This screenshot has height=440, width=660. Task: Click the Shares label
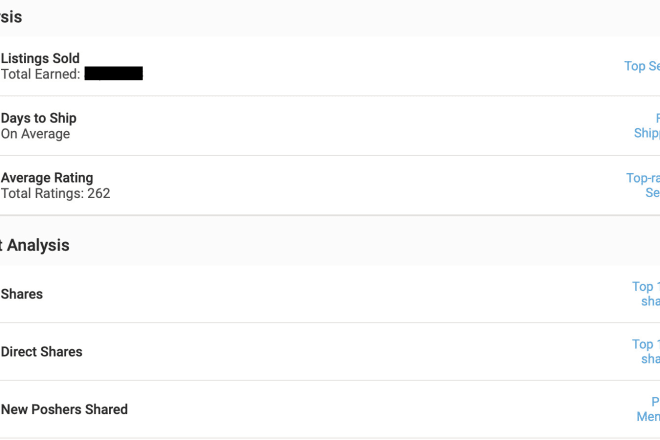pyautogui.click(x=22, y=294)
